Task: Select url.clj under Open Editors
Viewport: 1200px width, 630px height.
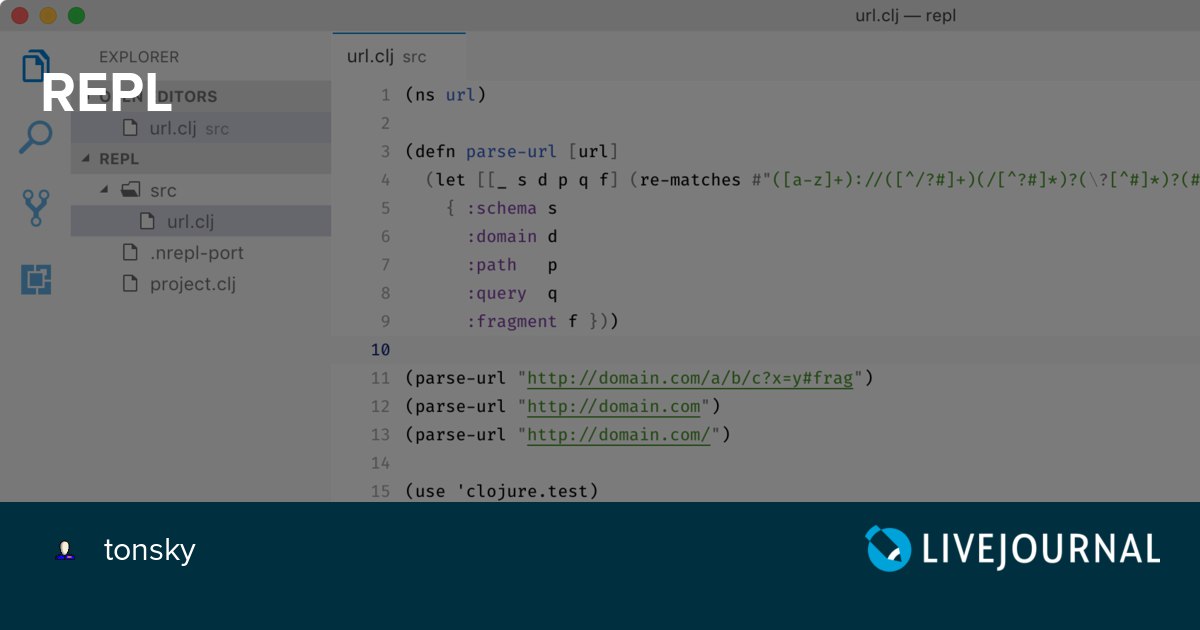Action: click(x=200, y=128)
